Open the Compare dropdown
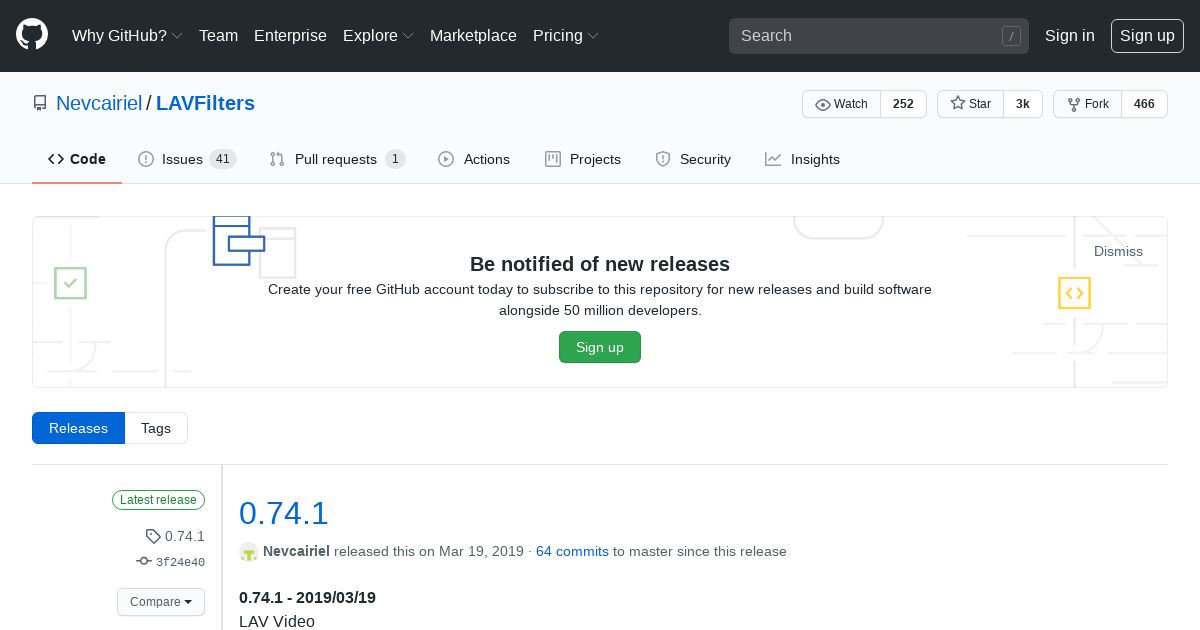 click(161, 602)
